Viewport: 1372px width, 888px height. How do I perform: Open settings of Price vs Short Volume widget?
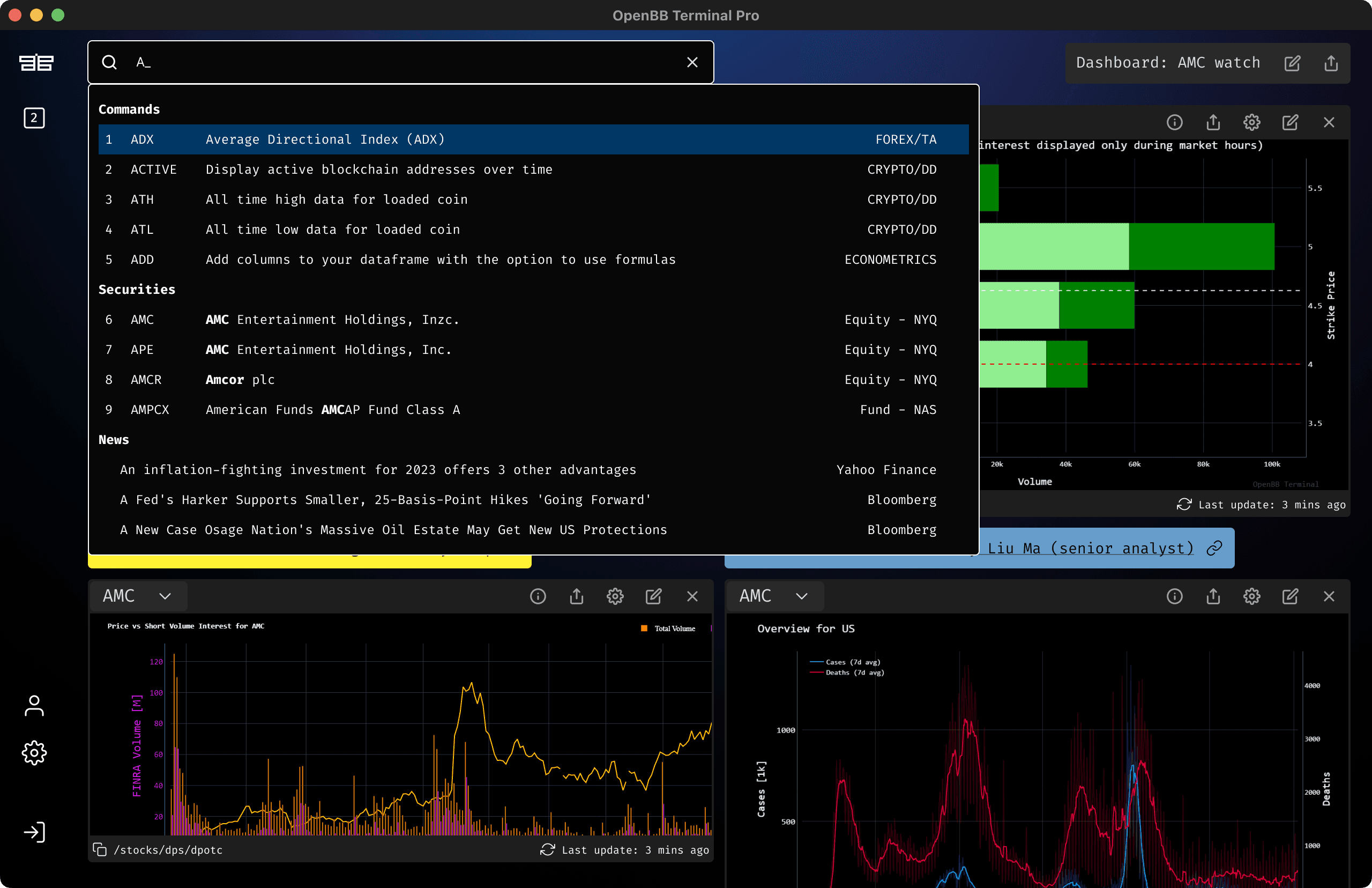tap(615, 596)
